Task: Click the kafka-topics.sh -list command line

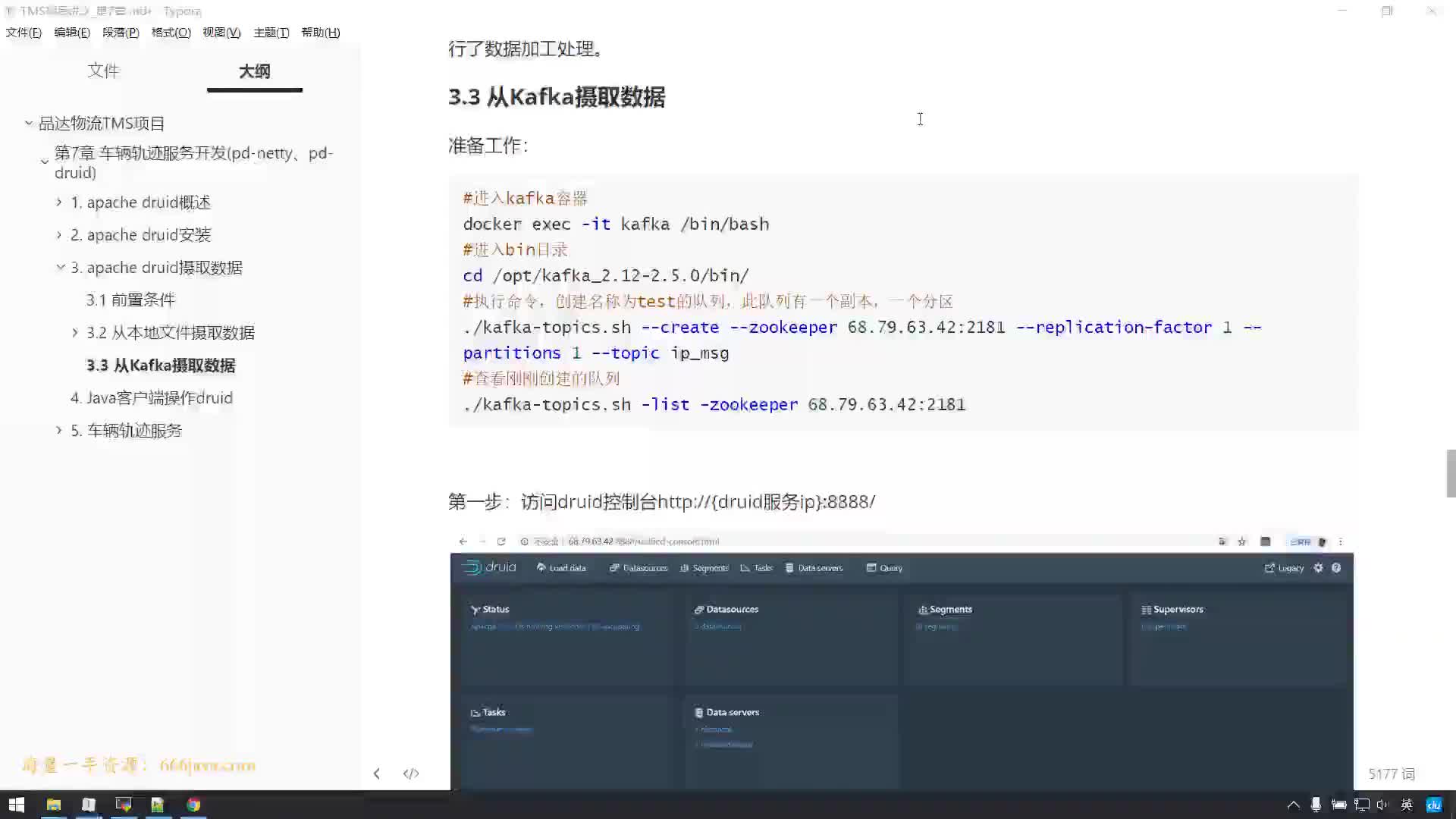Action: (x=714, y=404)
